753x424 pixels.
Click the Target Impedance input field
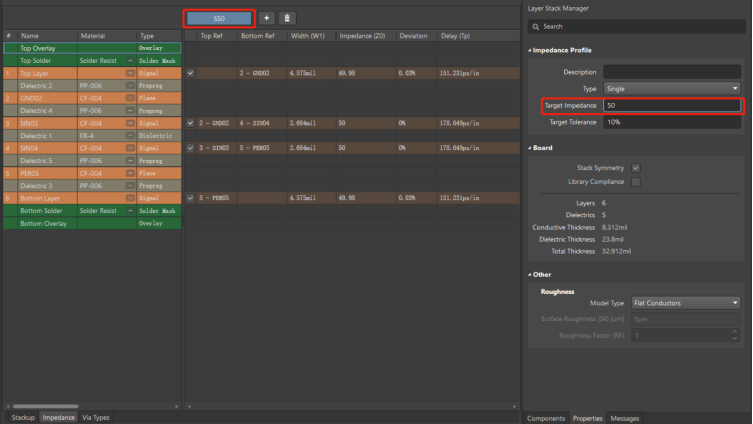672,105
